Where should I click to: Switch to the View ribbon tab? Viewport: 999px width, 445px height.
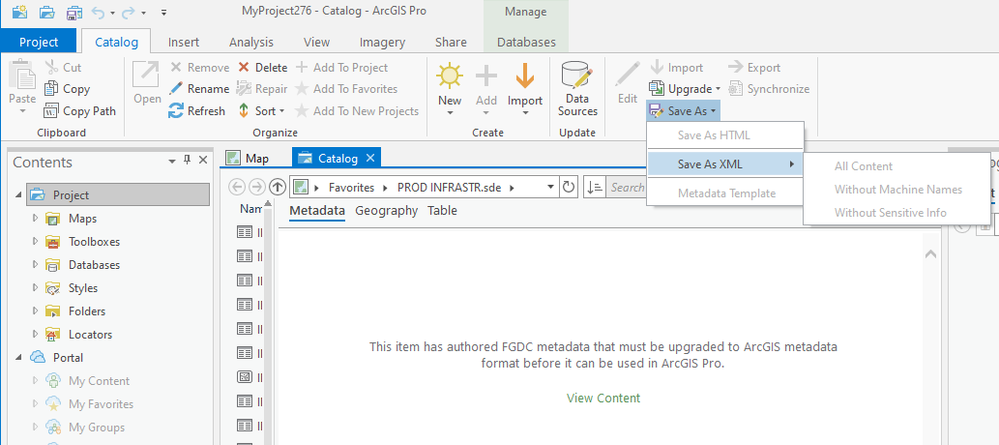click(x=317, y=42)
